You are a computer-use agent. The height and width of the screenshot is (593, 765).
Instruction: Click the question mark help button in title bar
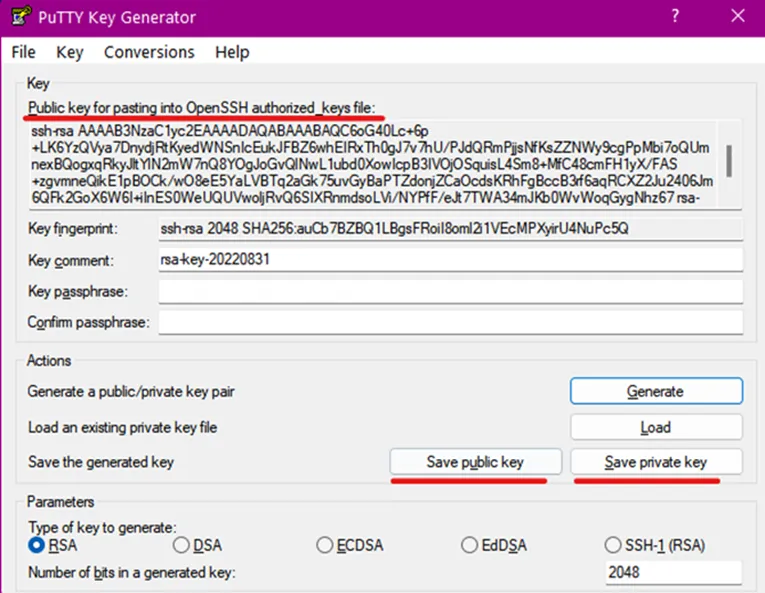coord(675,16)
